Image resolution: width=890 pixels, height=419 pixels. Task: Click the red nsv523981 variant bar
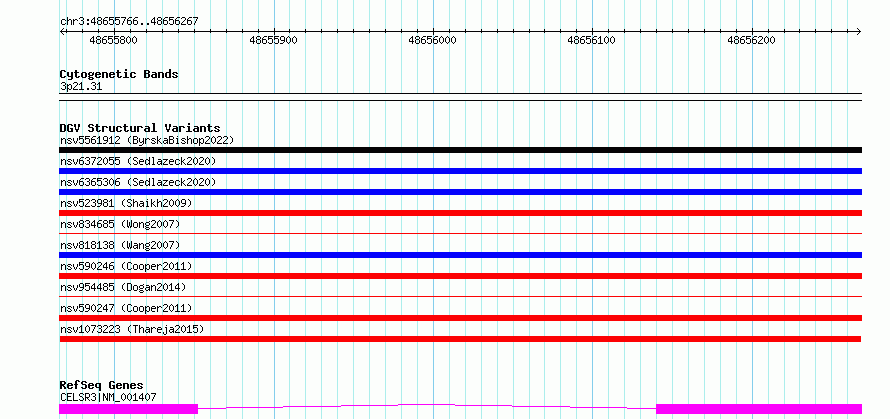(460, 213)
